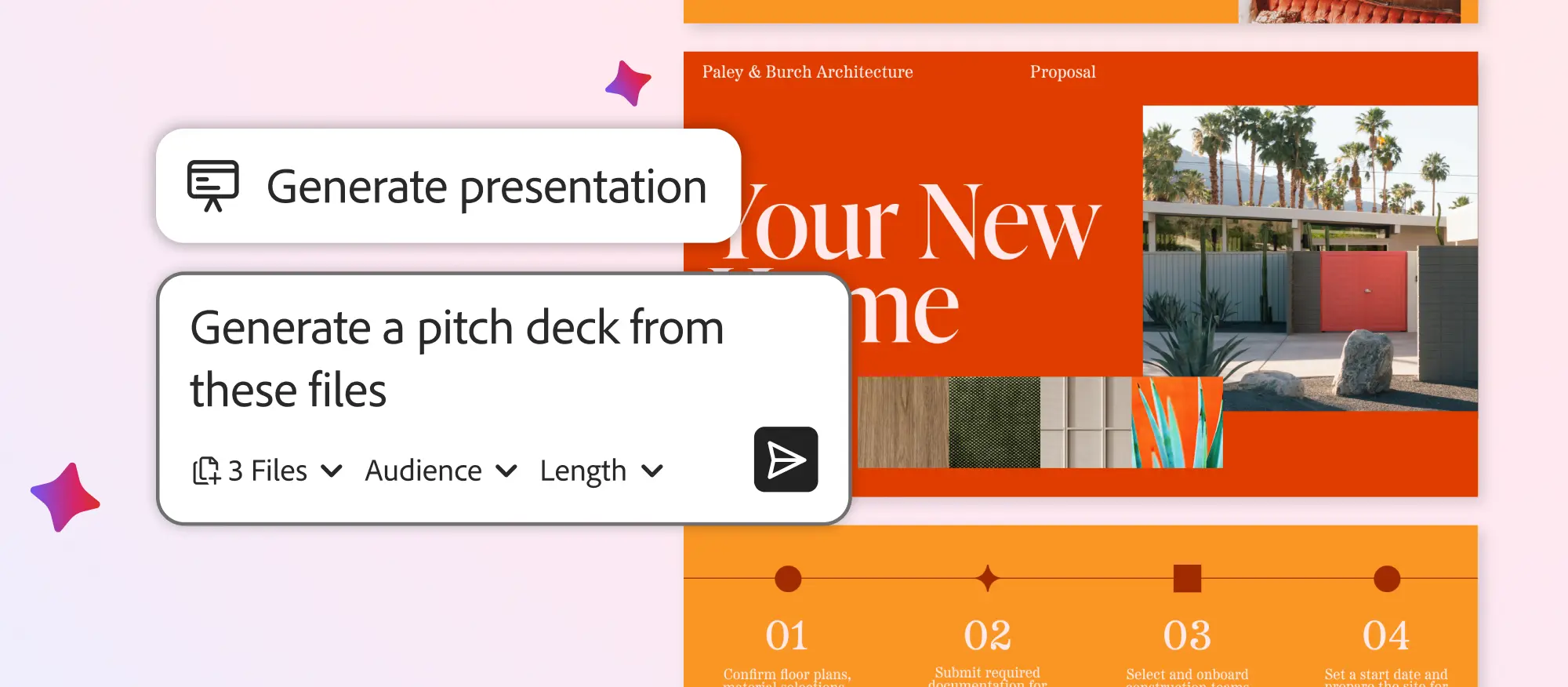Click the Paley & Burch Architecture title
This screenshot has width=1568, height=687.
(x=808, y=72)
